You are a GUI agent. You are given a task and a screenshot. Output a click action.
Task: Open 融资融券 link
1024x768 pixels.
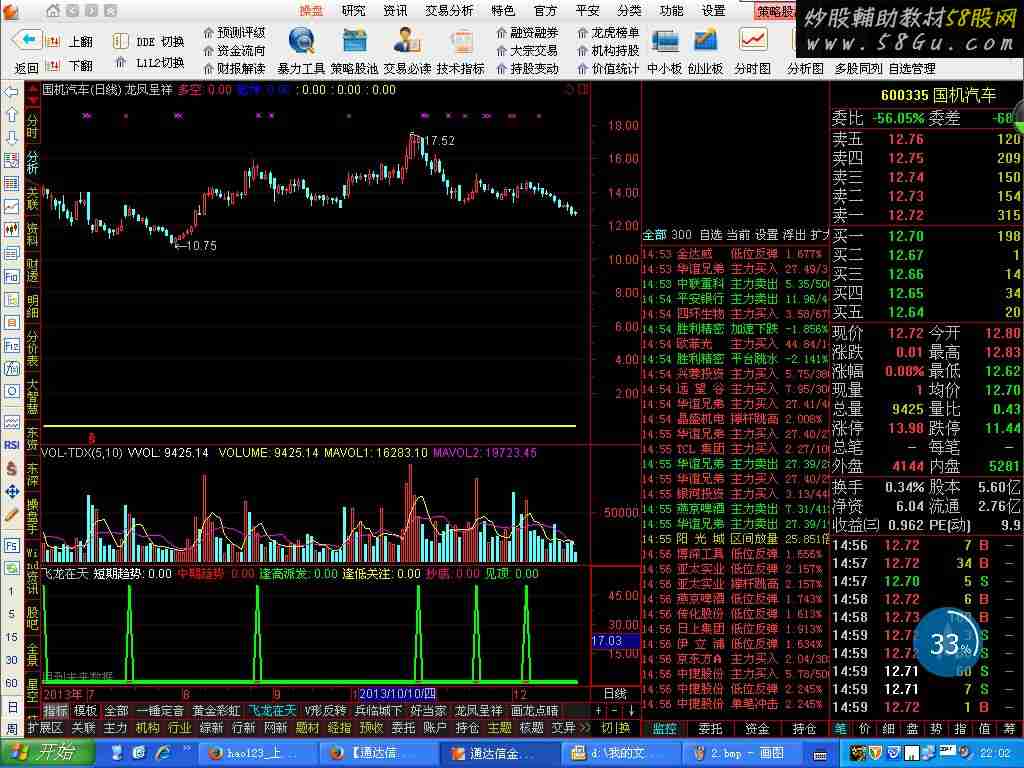527,33
